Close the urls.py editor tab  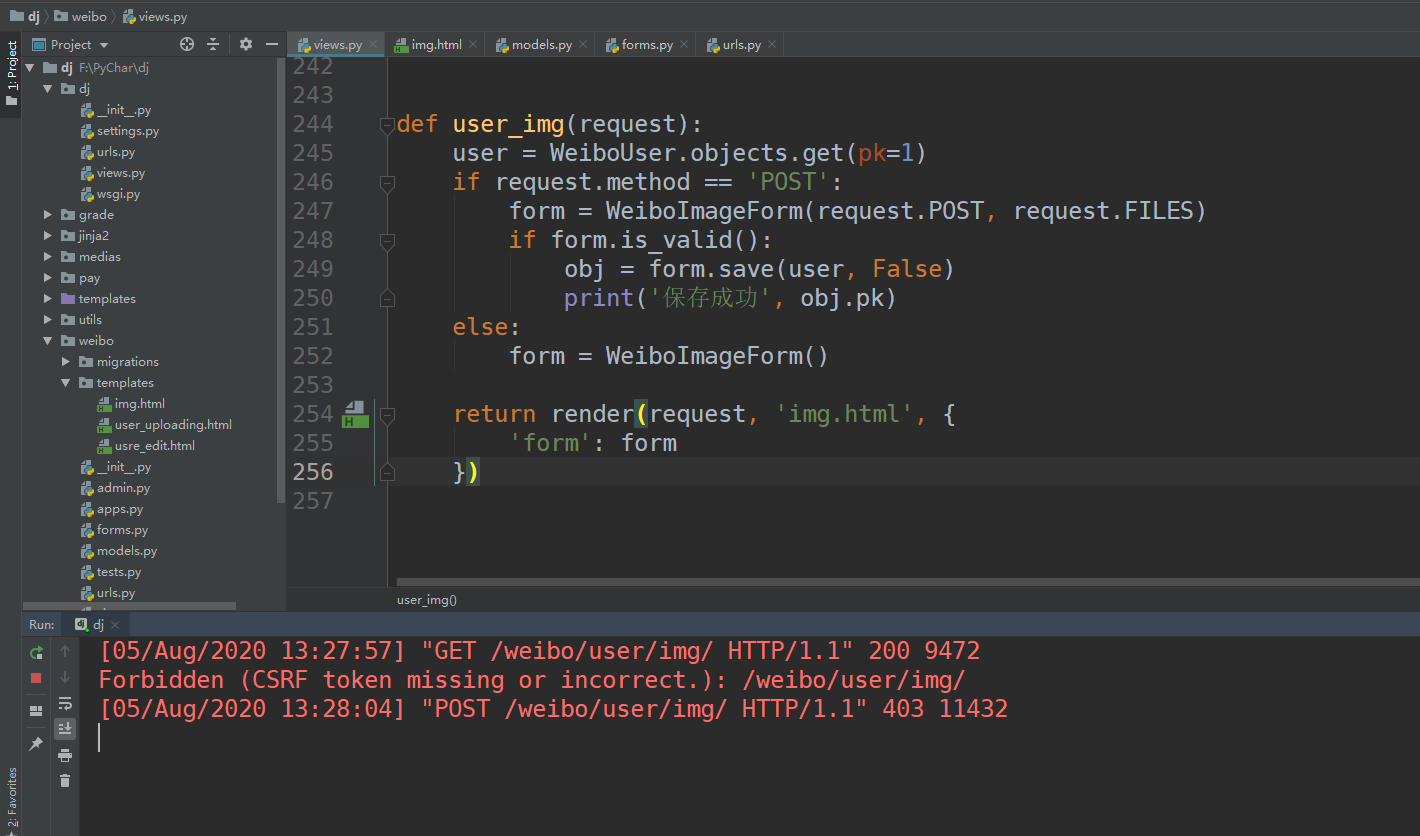(772, 44)
